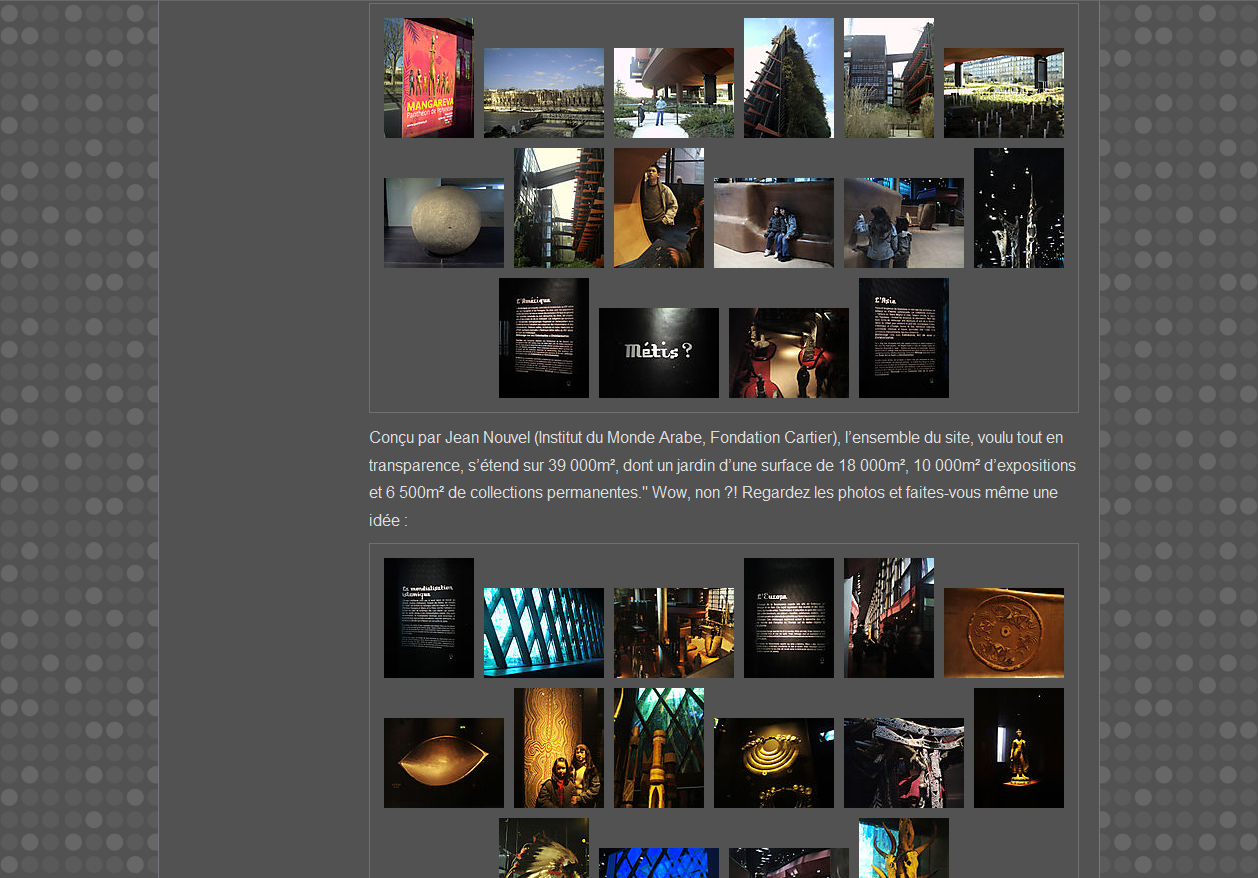Screen dimensions: 1258x878
Task: Open the illuminated golden statue photo
Action: point(1018,748)
